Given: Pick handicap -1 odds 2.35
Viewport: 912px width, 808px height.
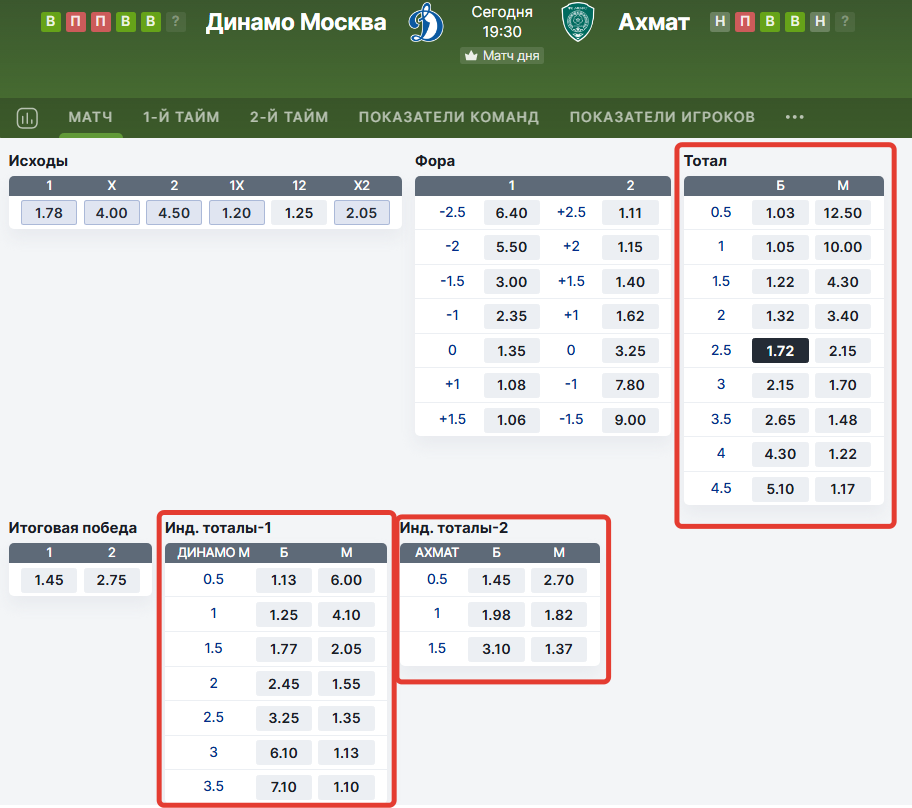Looking at the screenshot, I should [x=512, y=316].
